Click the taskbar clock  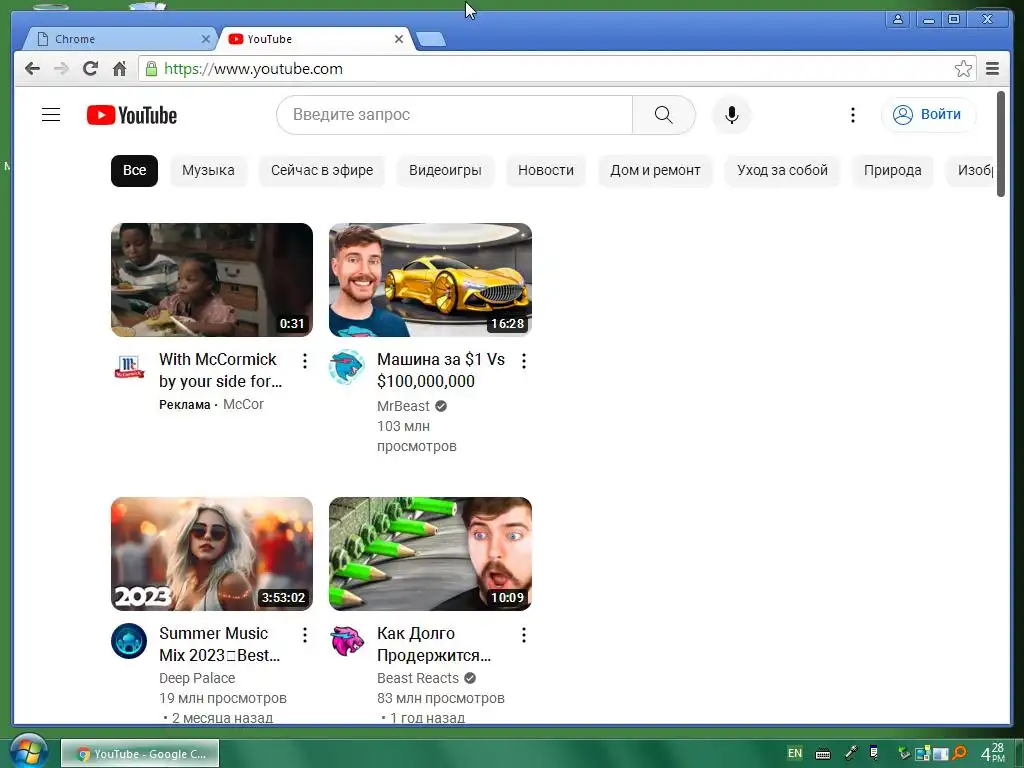tap(993, 753)
